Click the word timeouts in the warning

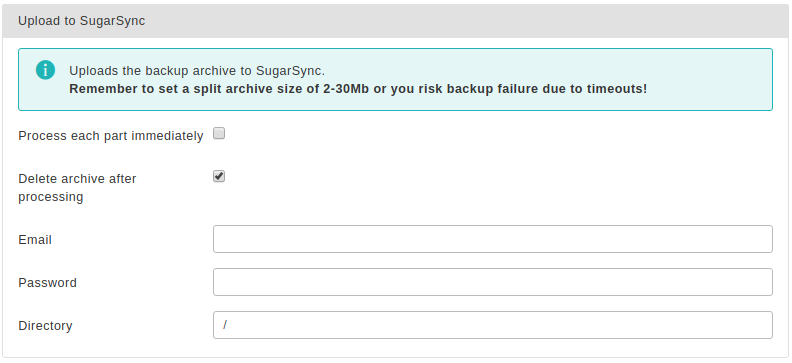(x=616, y=89)
